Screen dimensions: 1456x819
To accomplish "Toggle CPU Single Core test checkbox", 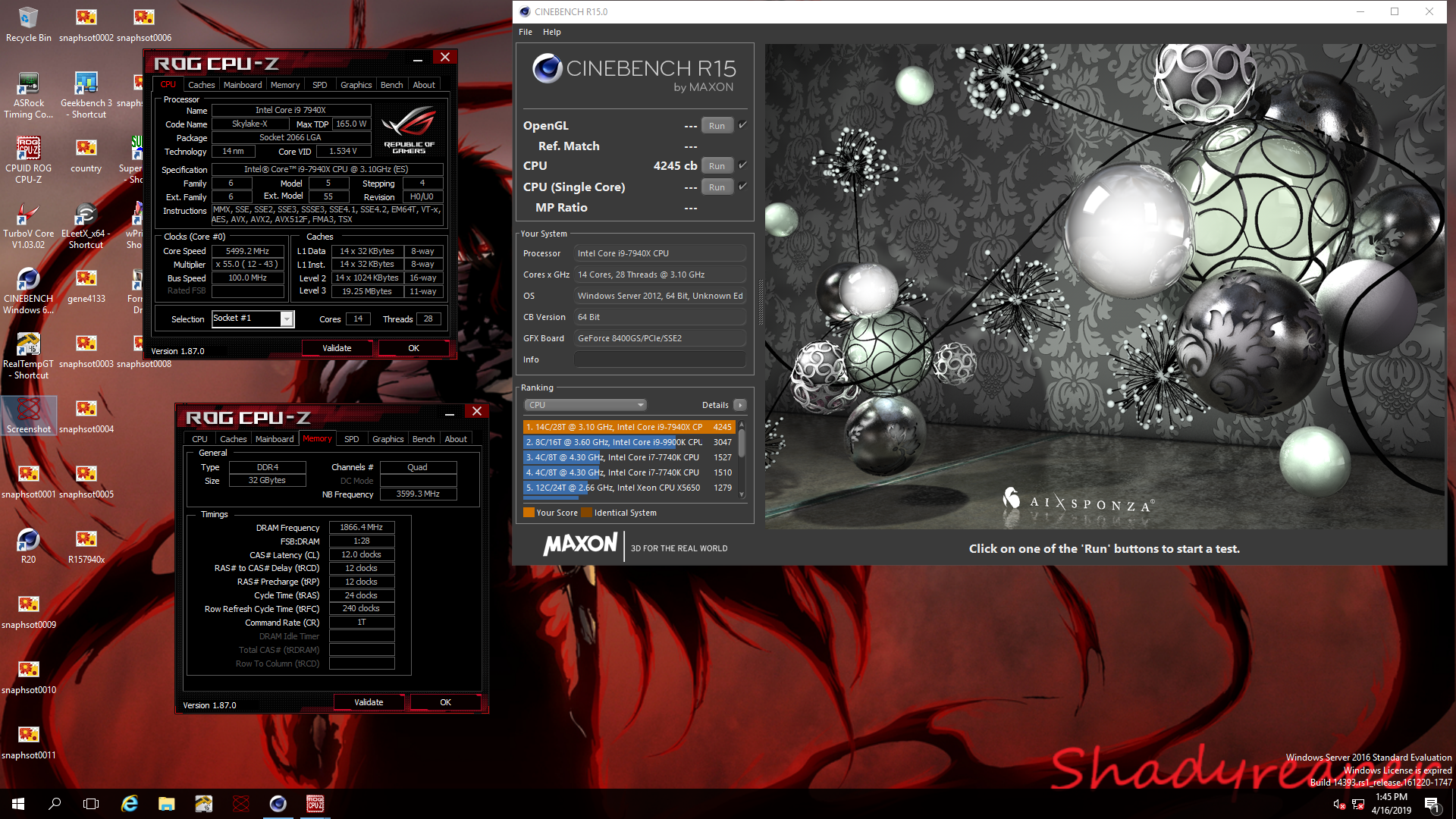I will point(742,187).
